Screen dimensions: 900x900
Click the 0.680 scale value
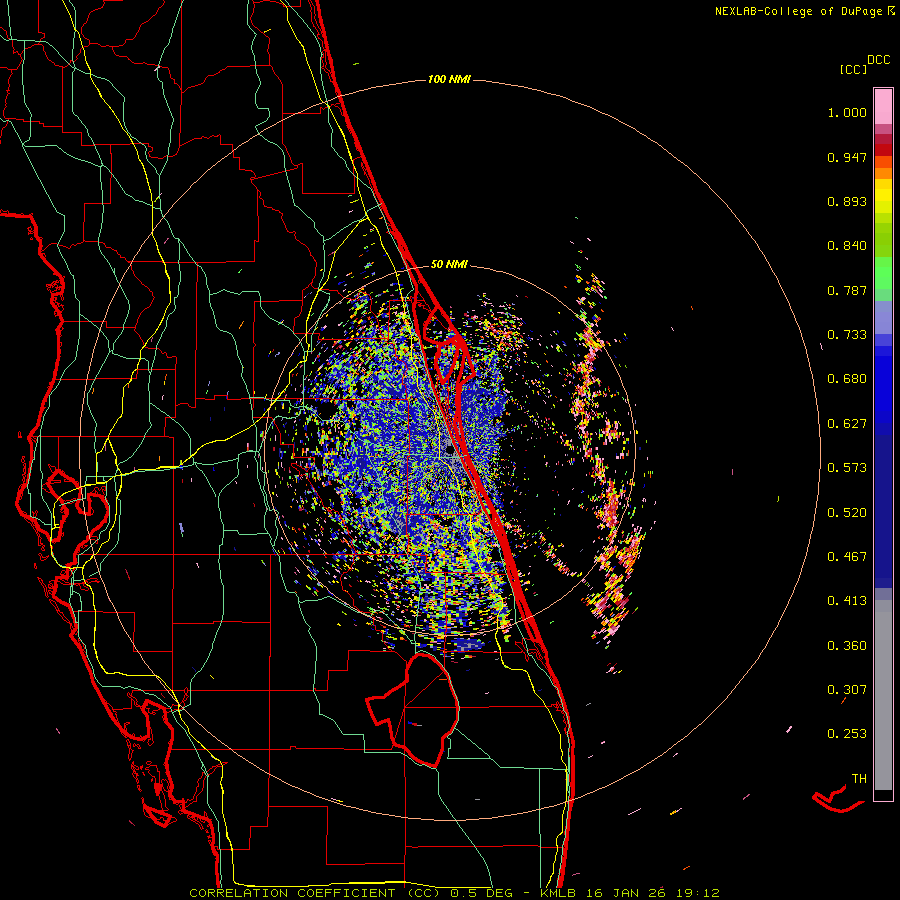(x=847, y=379)
